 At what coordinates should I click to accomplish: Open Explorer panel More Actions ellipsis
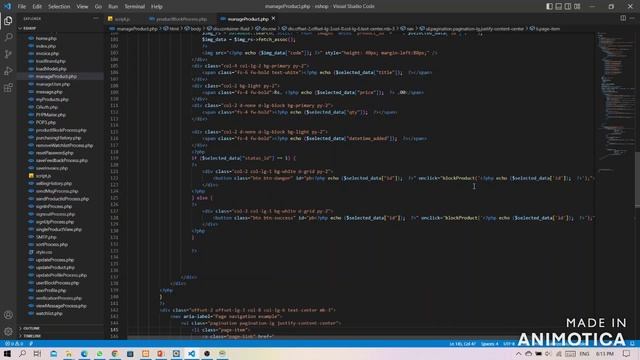(x=96, y=18)
